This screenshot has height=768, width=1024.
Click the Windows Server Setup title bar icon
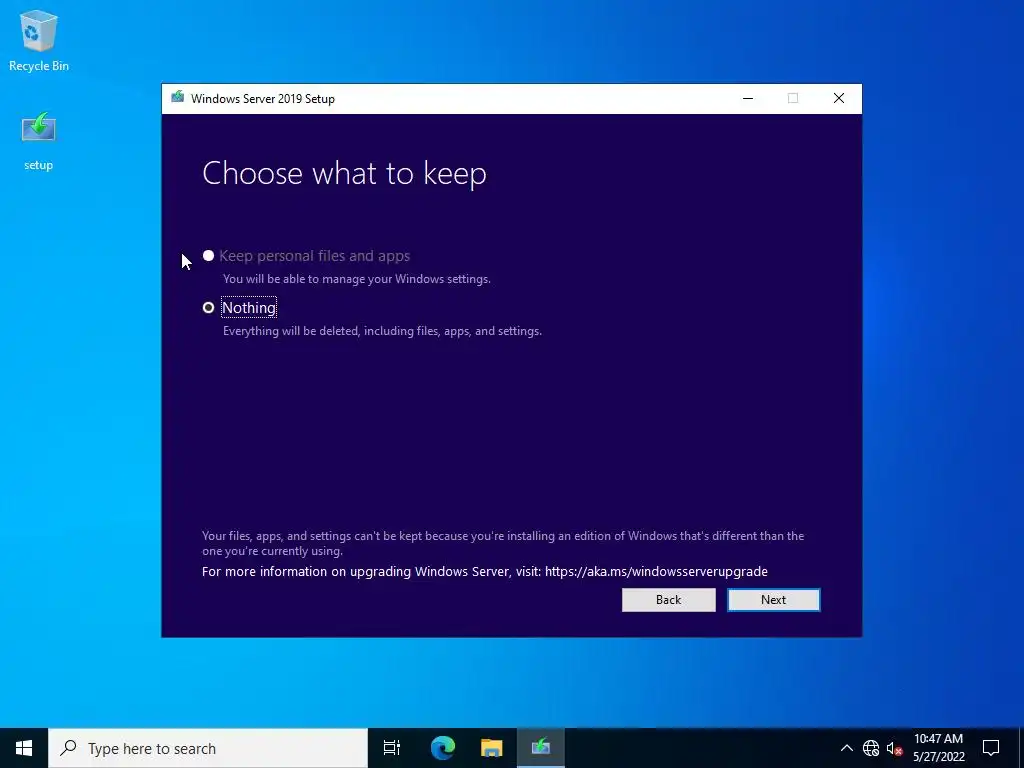pyautogui.click(x=178, y=98)
